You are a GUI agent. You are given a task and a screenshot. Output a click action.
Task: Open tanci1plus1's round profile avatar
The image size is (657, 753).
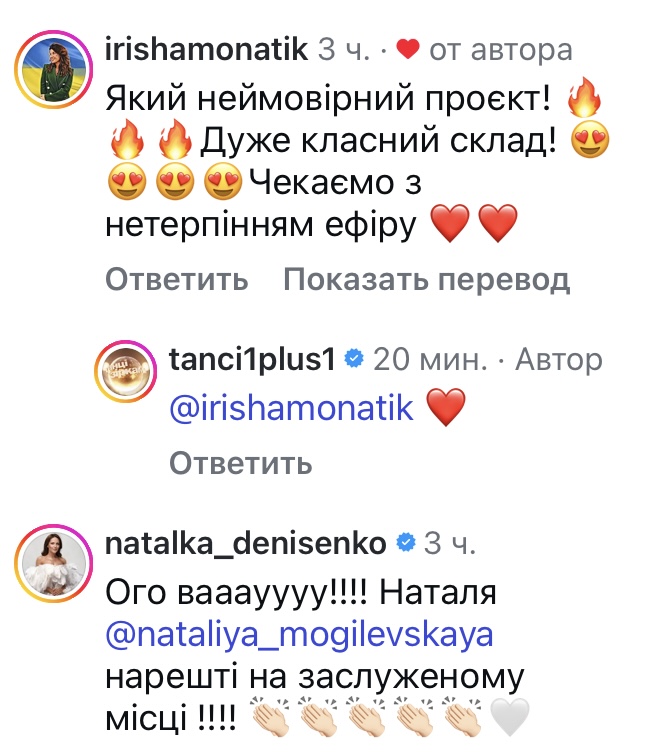coord(125,374)
